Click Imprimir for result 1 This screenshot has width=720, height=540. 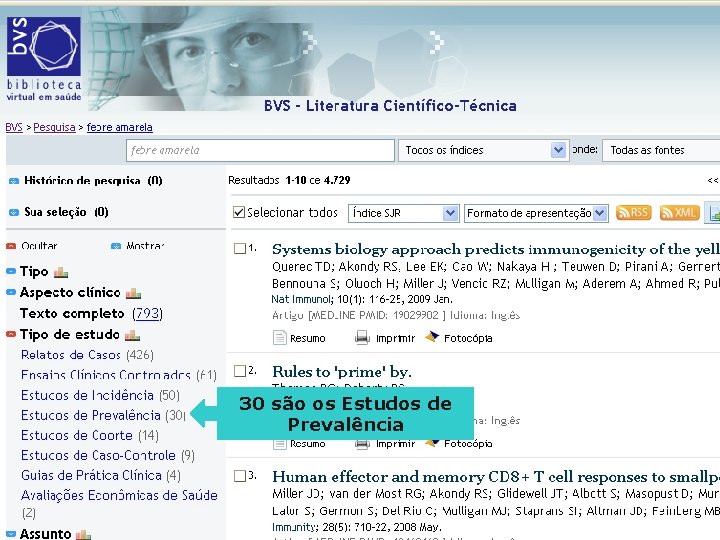[395, 338]
